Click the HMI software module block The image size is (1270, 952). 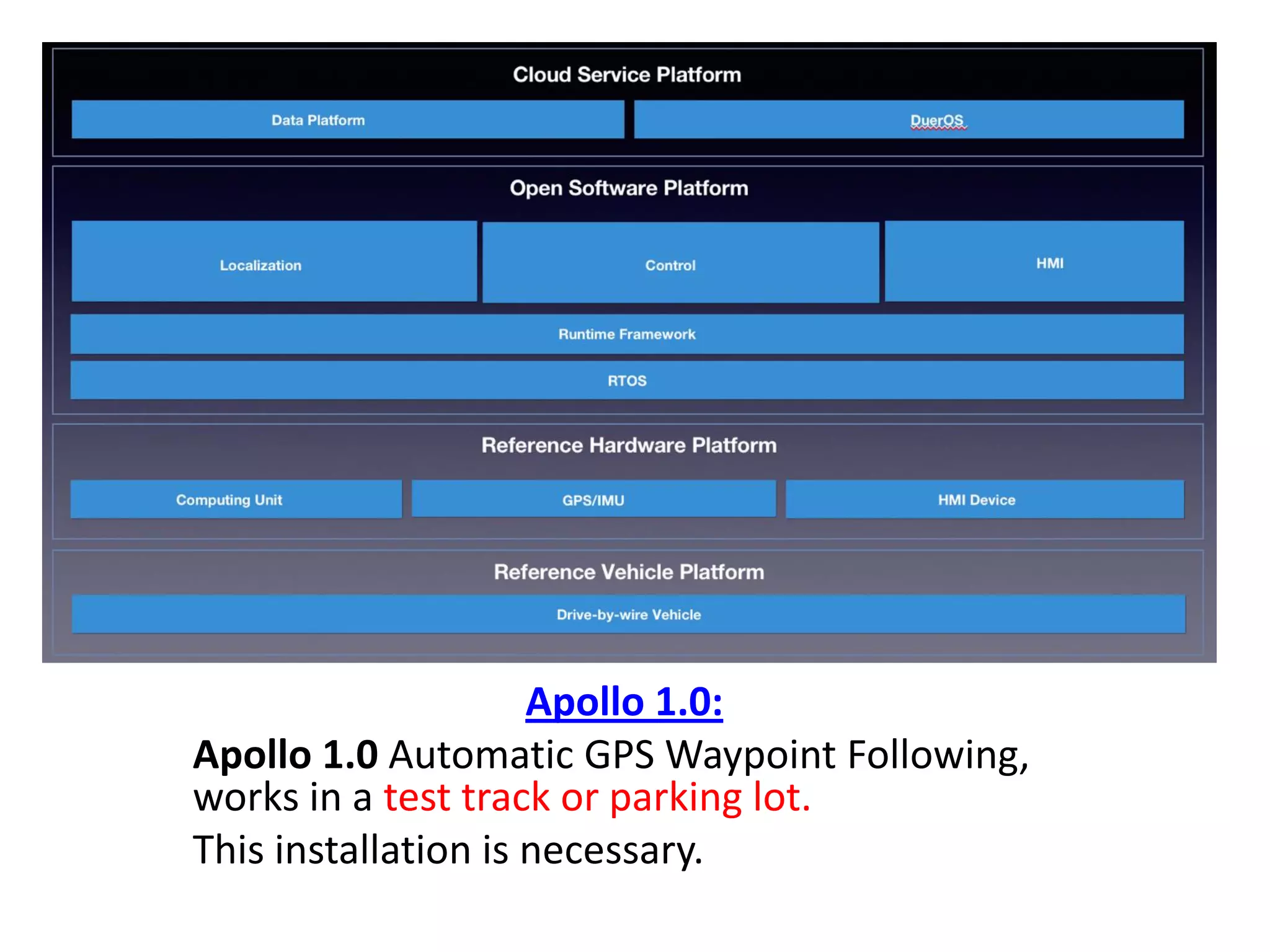pyautogui.click(x=1034, y=262)
